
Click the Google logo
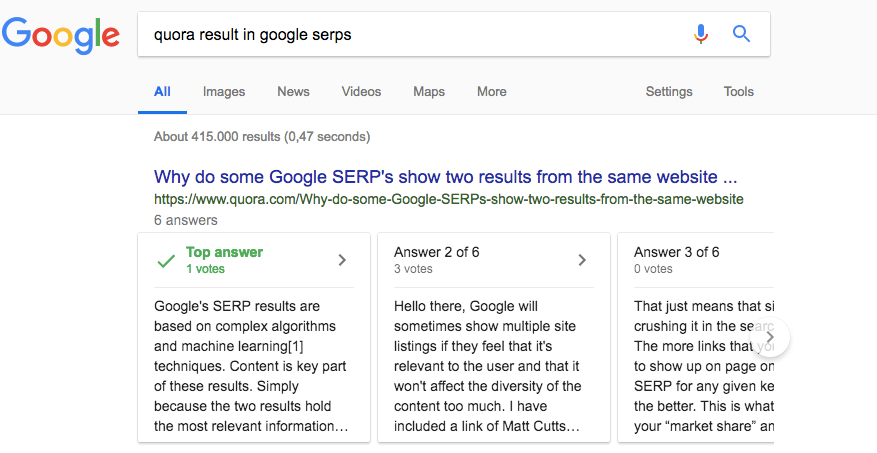[x=61, y=35]
